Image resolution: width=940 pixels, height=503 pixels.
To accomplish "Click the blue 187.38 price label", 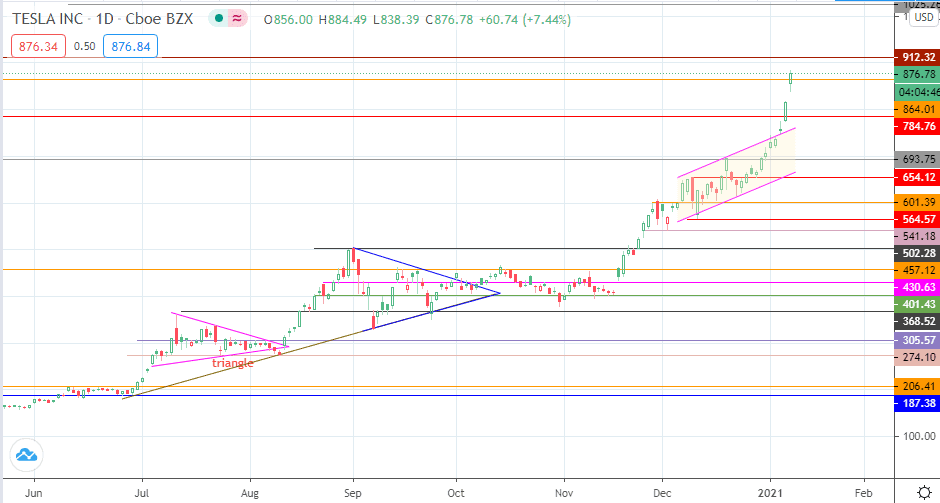I will tap(917, 403).
